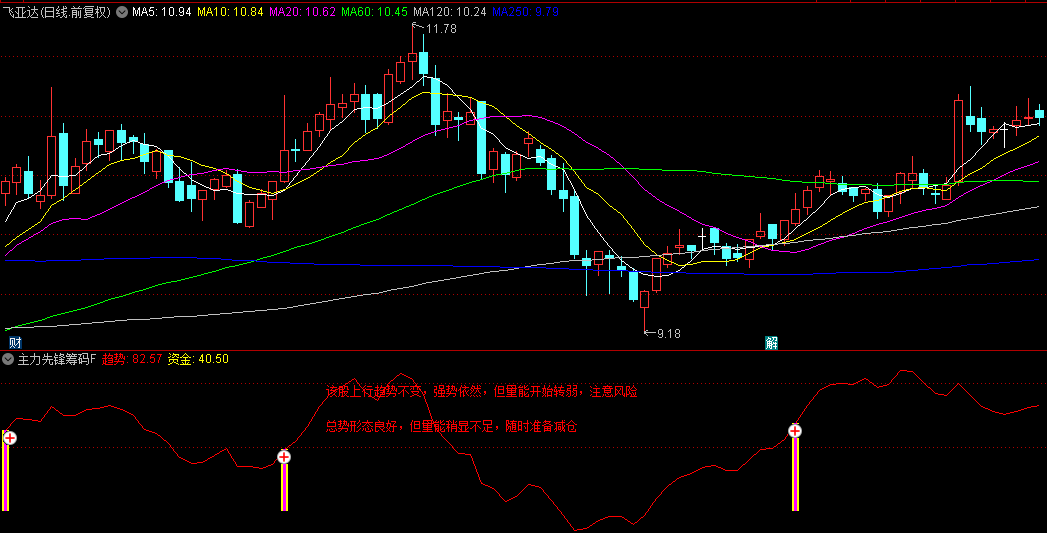
Task: Click the middle red plus signal marker
Action: (x=284, y=457)
